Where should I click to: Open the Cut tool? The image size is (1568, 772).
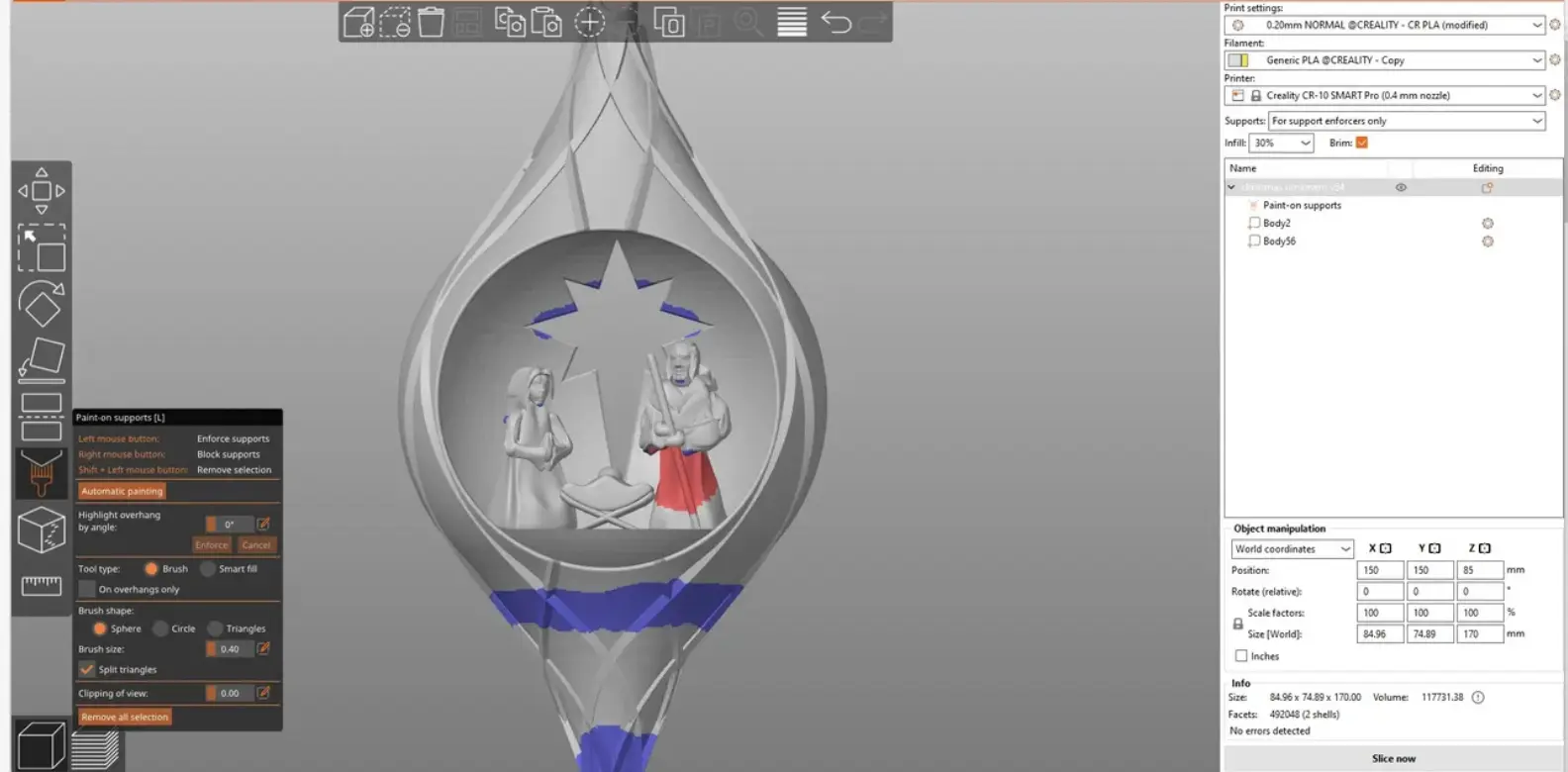(42, 417)
